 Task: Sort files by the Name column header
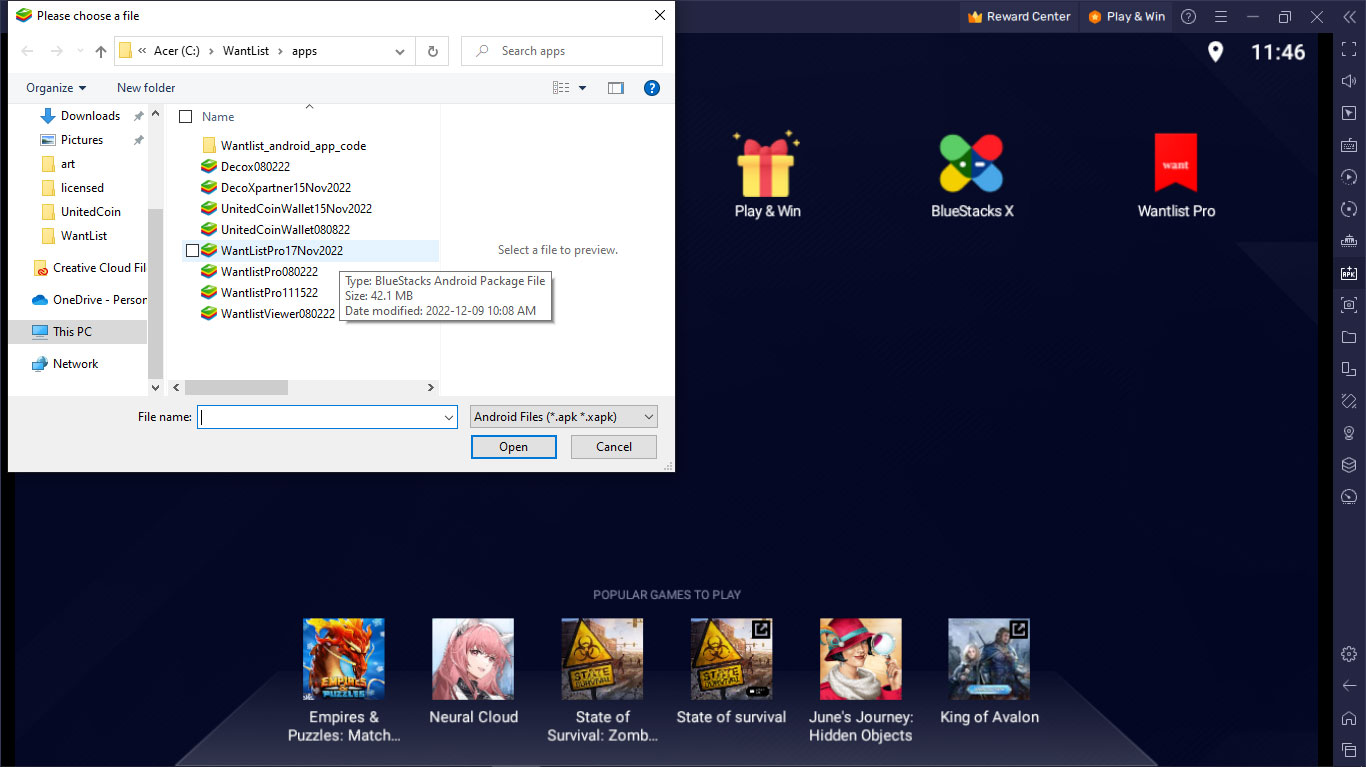pos(217,117)
